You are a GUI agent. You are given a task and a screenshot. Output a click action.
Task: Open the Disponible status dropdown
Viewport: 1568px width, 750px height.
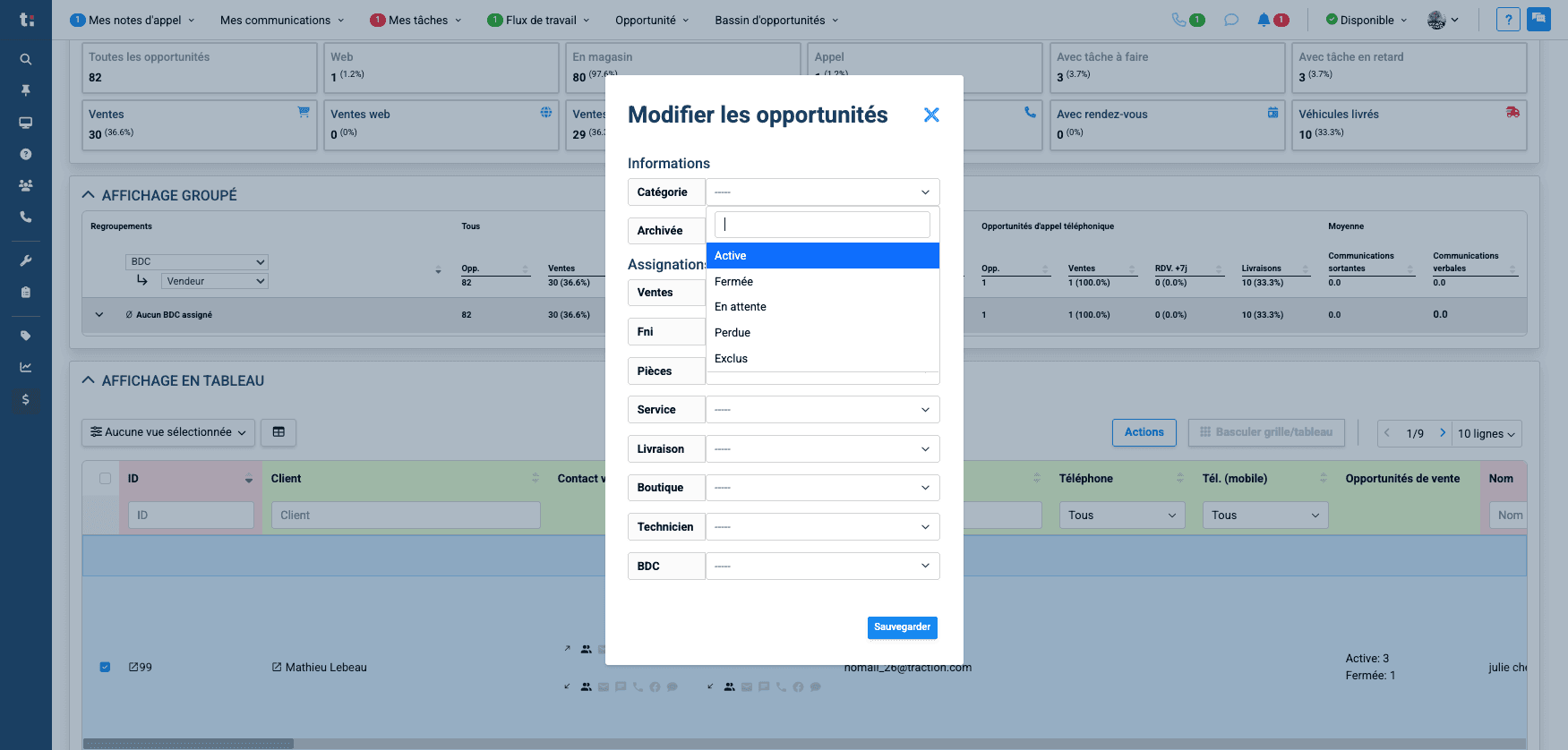(x=1367, y=20)
